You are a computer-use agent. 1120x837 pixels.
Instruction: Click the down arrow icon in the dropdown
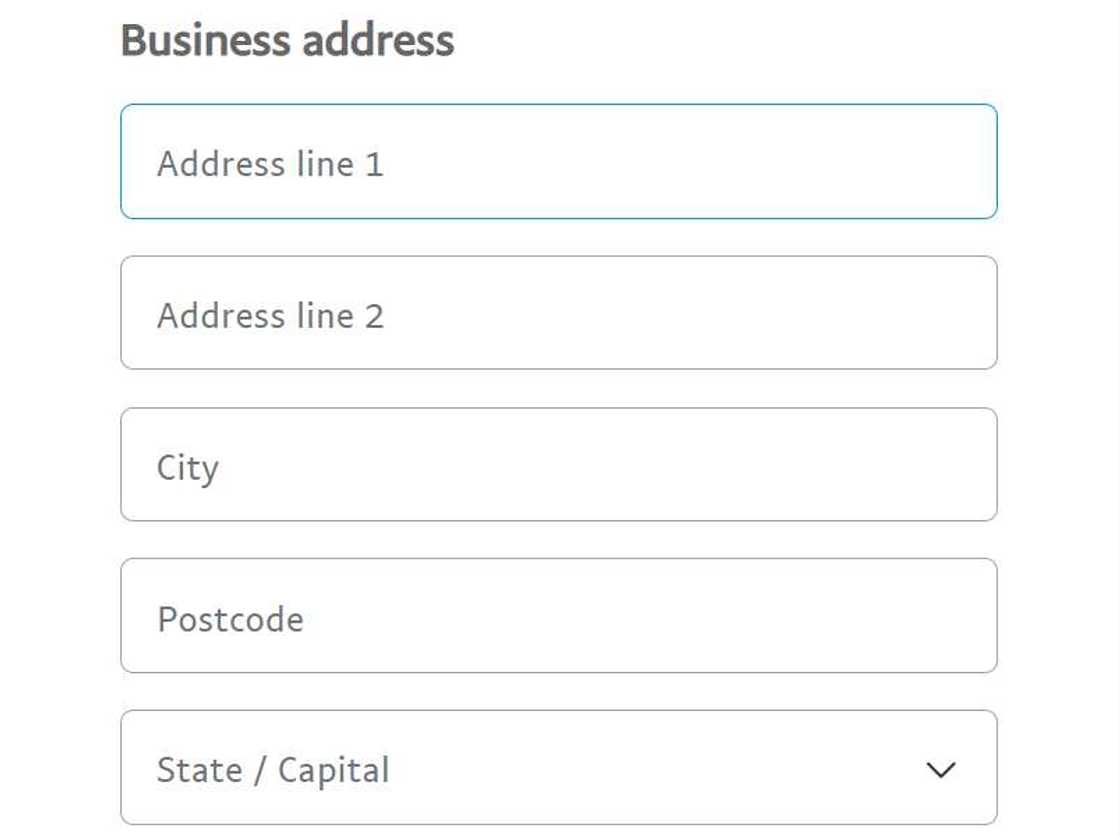(938, 769)
